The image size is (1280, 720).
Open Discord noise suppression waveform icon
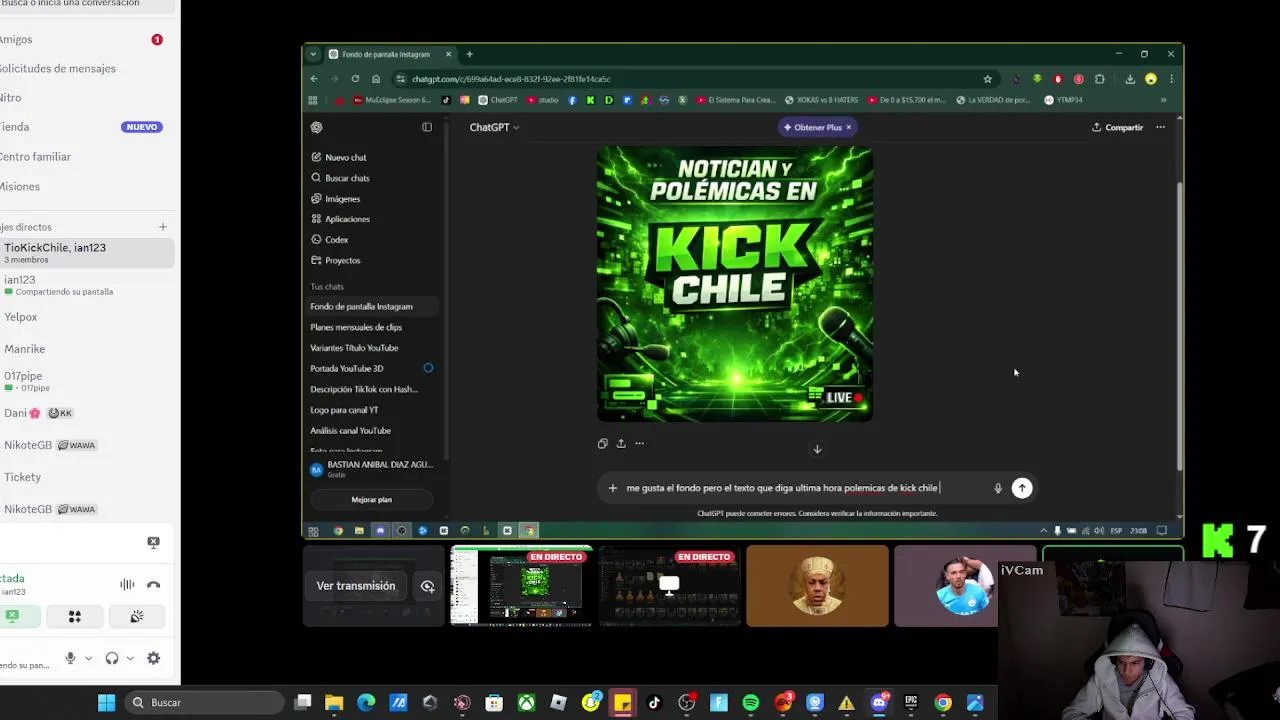127,585
